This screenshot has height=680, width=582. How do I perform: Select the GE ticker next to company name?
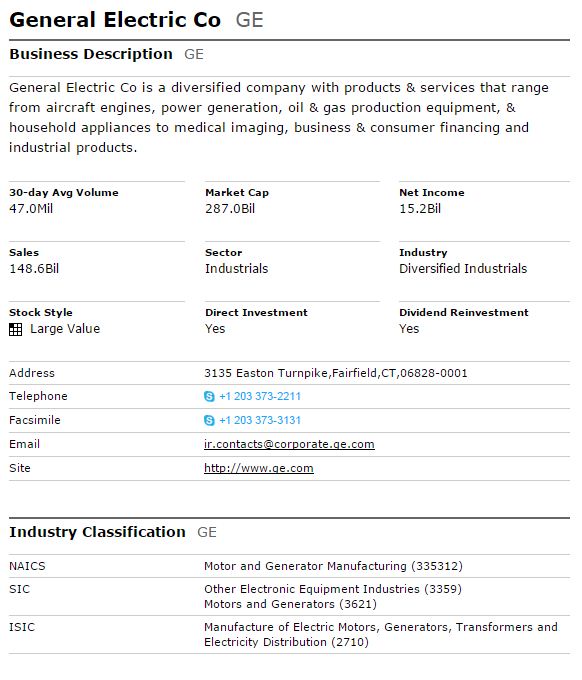[249, 20]
